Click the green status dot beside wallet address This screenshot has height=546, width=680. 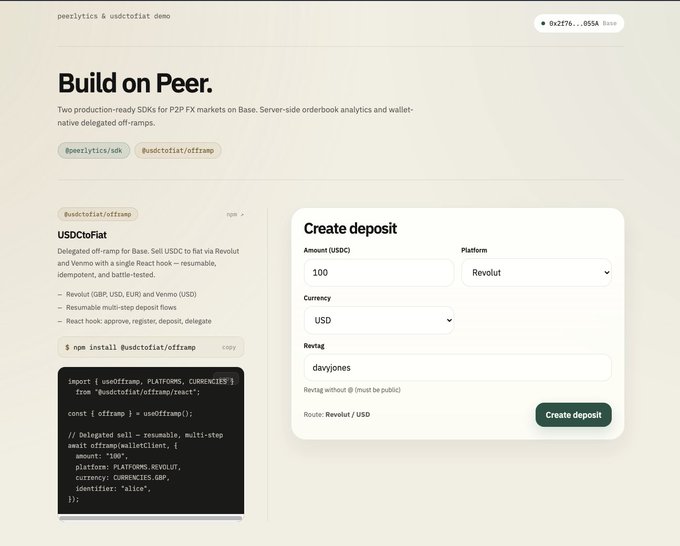(543, 23)
